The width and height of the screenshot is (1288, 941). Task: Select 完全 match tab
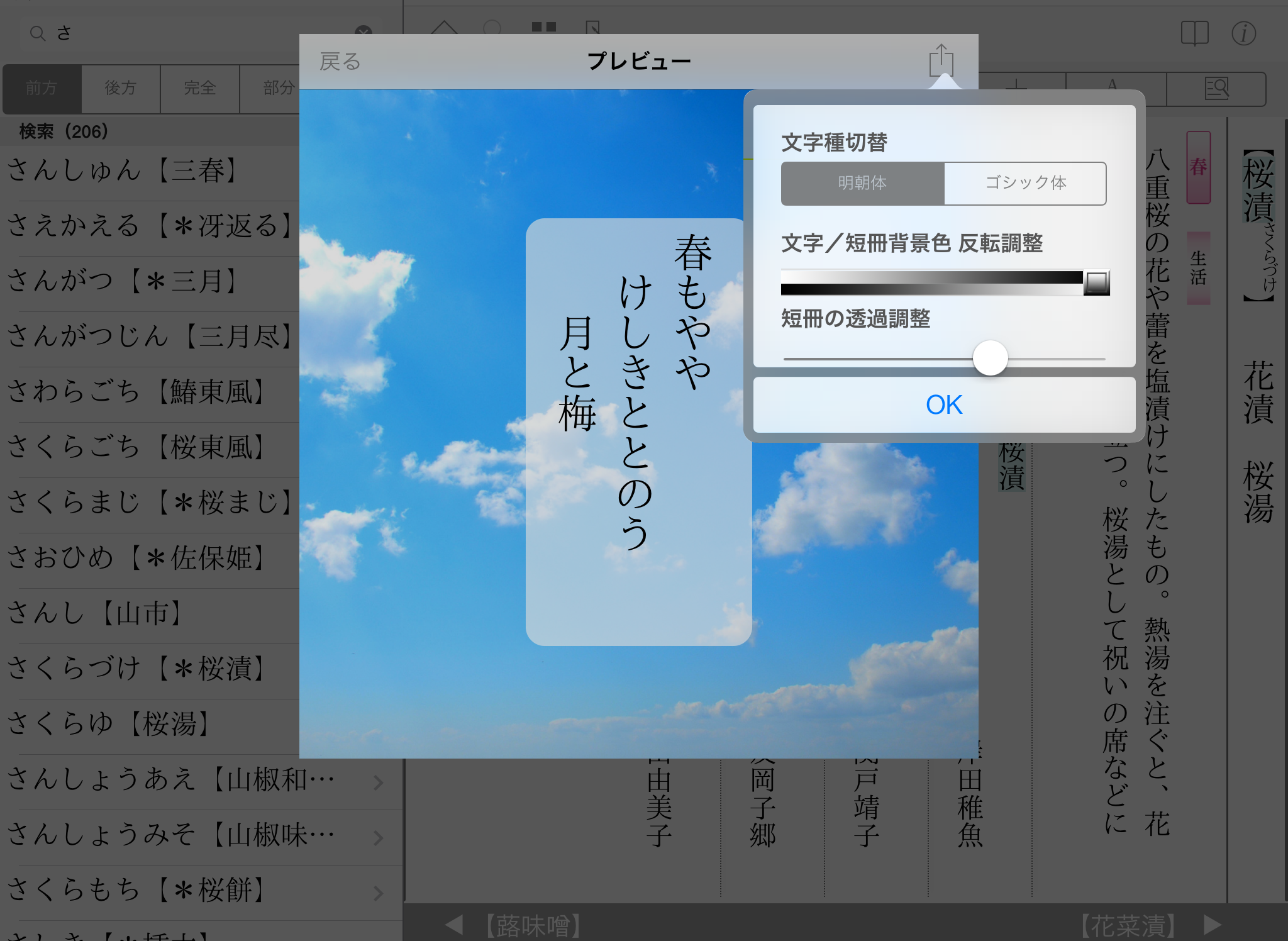click(199, 88)
